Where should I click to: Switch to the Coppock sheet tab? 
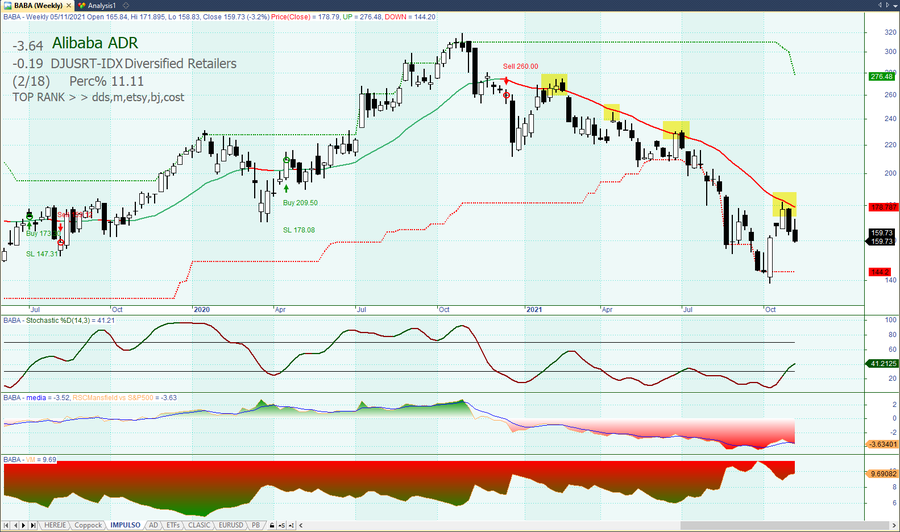(88, 525)
